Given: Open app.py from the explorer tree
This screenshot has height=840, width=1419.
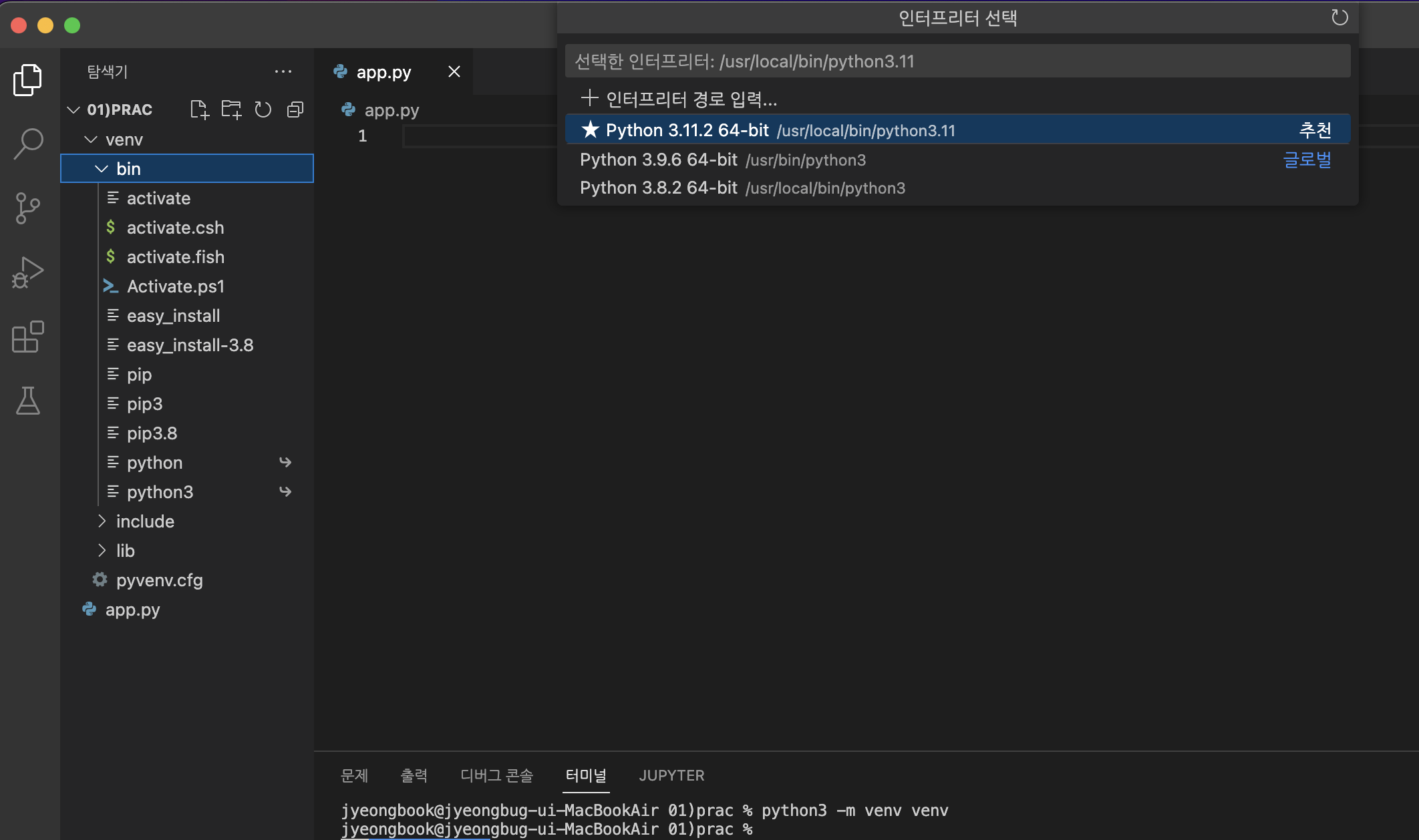Looking at the screenshot, I should click(187, 609).
